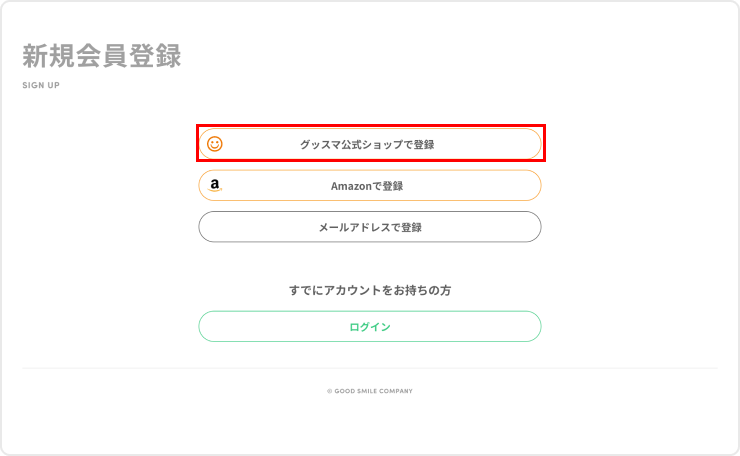The width and height of the screenshot is (740, 456).
Task: Click the Amazon logo icon
Action: [x=215, y=186]
